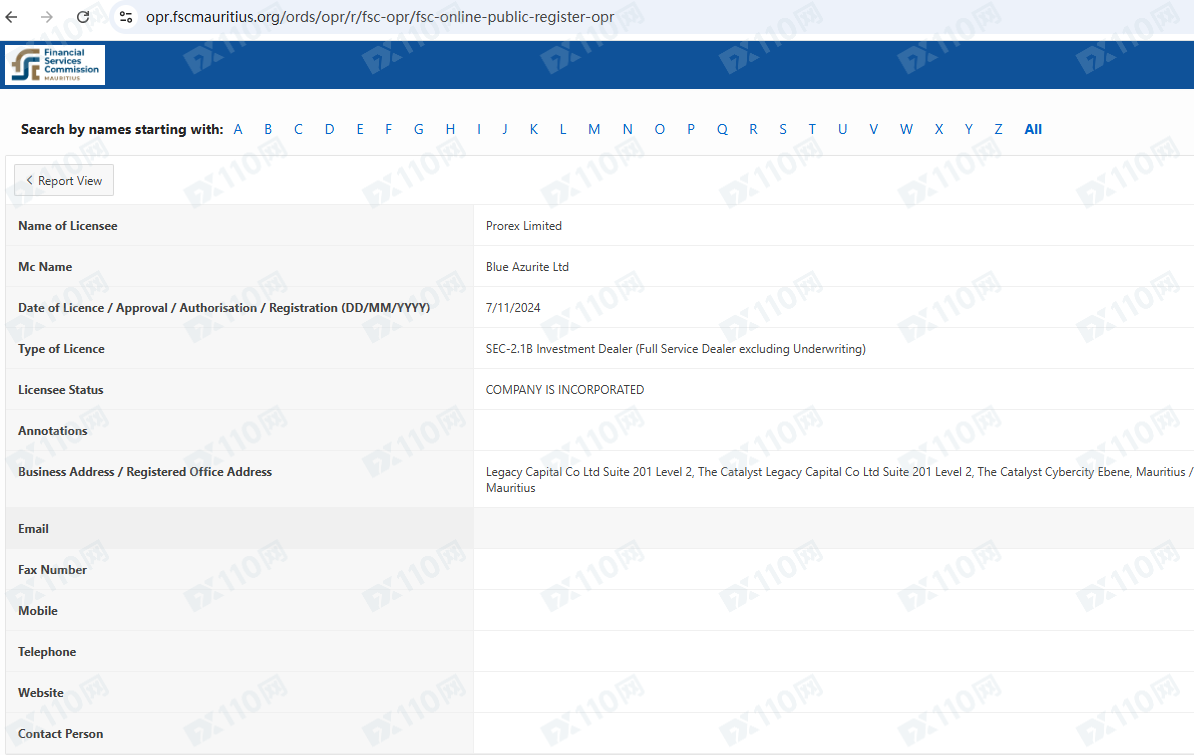Image resolution: width=1194 pixels, height=755 pixels.
Task: Click the 'Website' label
Action: (x=41, y=693)
